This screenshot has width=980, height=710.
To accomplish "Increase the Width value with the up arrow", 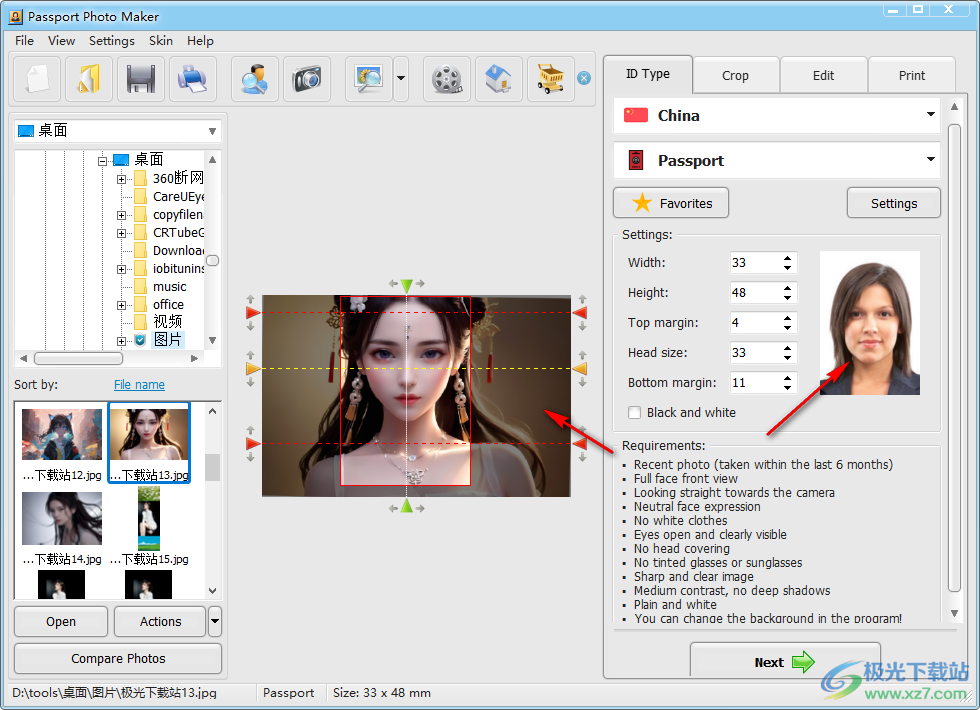I will point(788,258).
